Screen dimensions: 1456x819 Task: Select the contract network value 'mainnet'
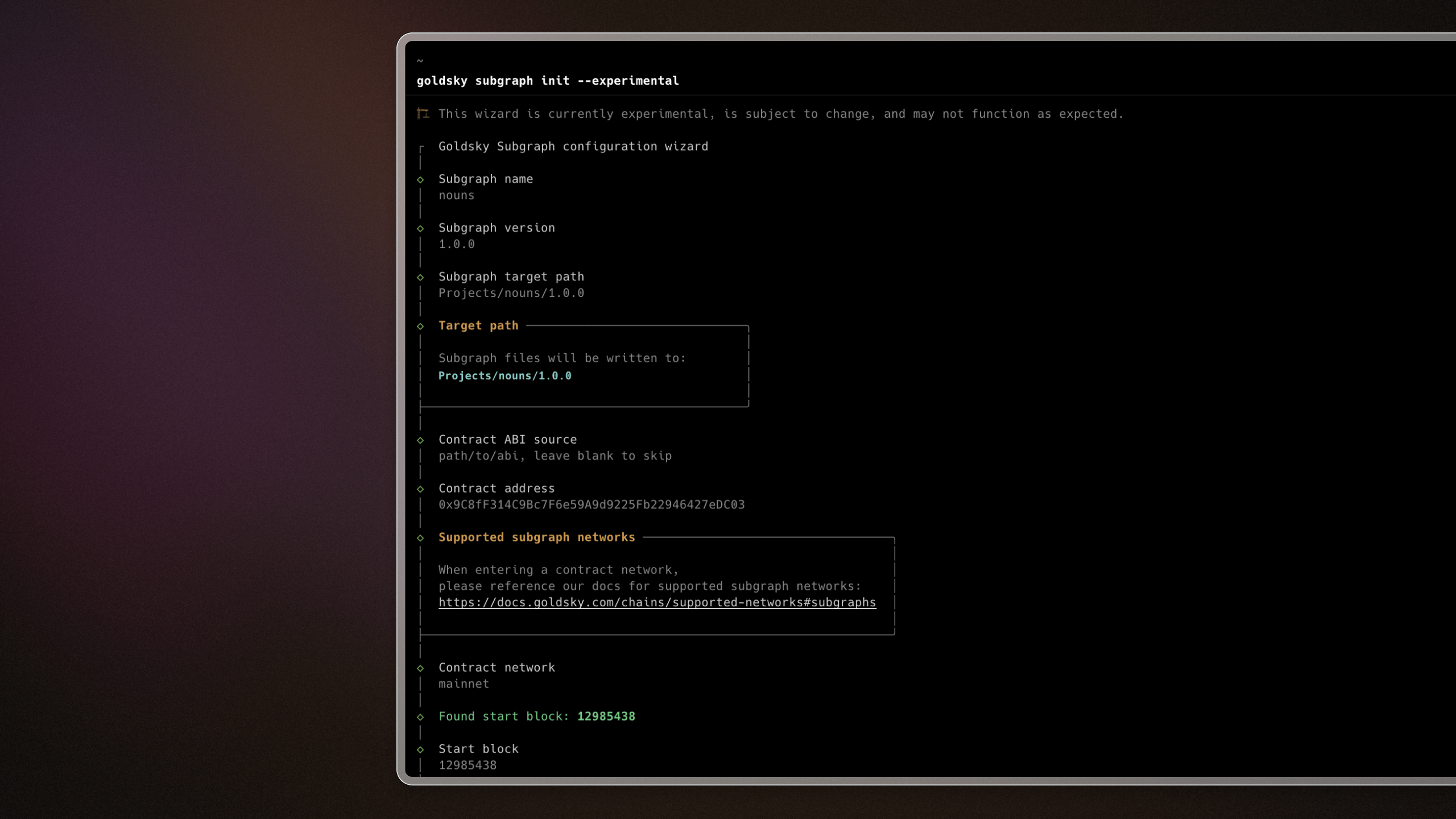click(x=464, y=684)
